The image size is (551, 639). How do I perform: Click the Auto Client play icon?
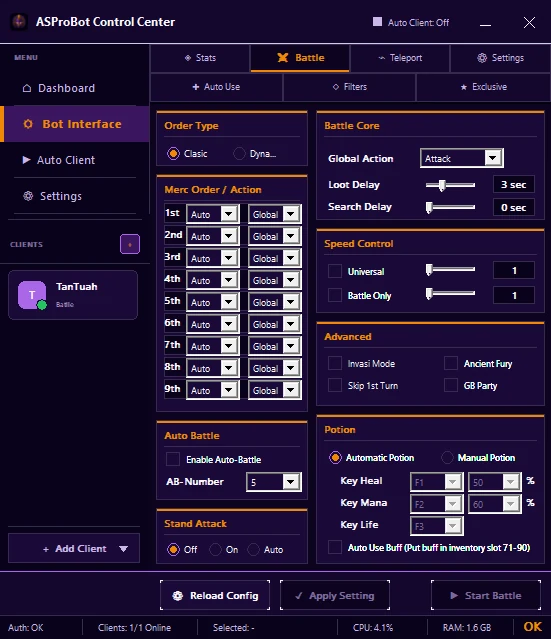26,160
